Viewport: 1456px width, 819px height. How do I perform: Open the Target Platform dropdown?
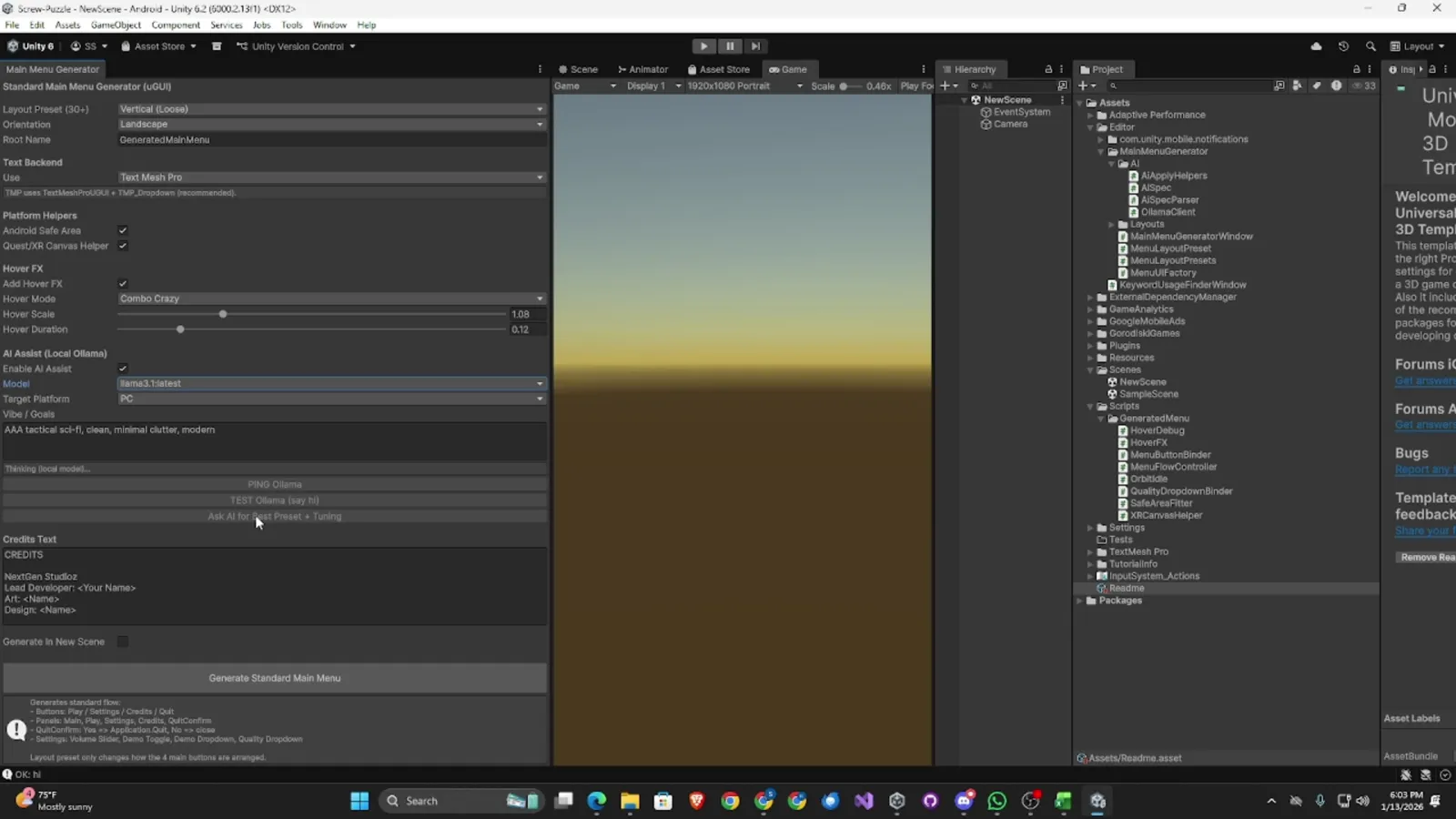click(332, 399)
